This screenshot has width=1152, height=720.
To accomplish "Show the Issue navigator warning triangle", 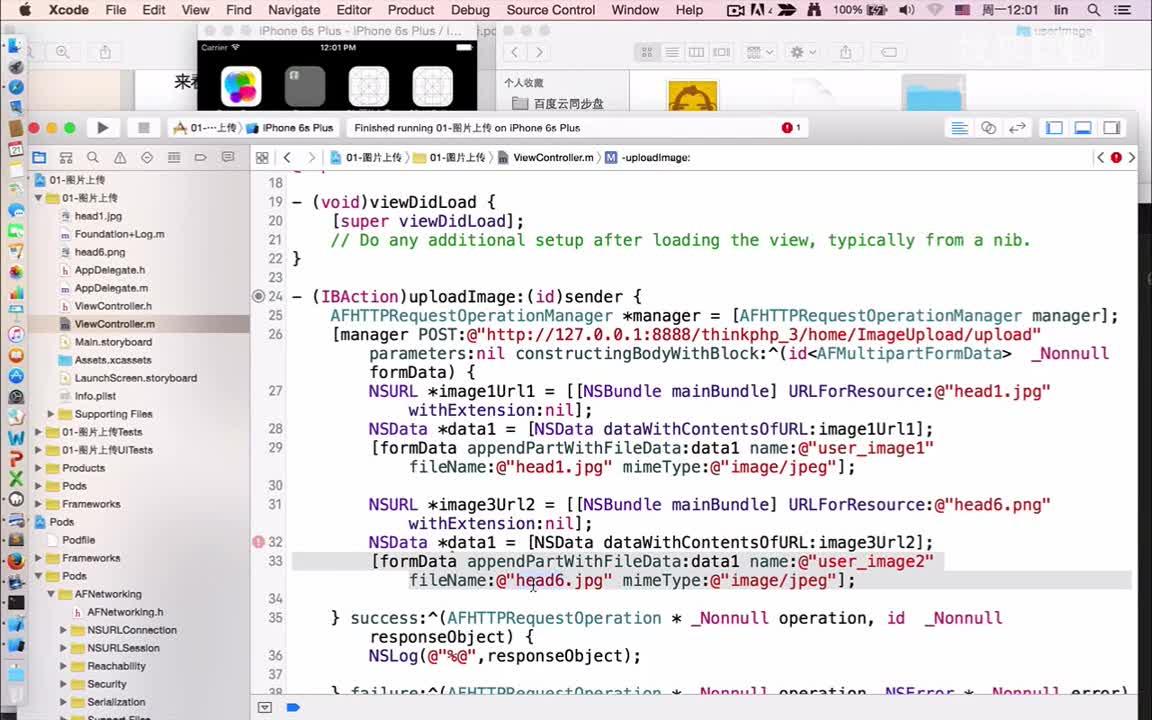I will [x=120, y=157].
